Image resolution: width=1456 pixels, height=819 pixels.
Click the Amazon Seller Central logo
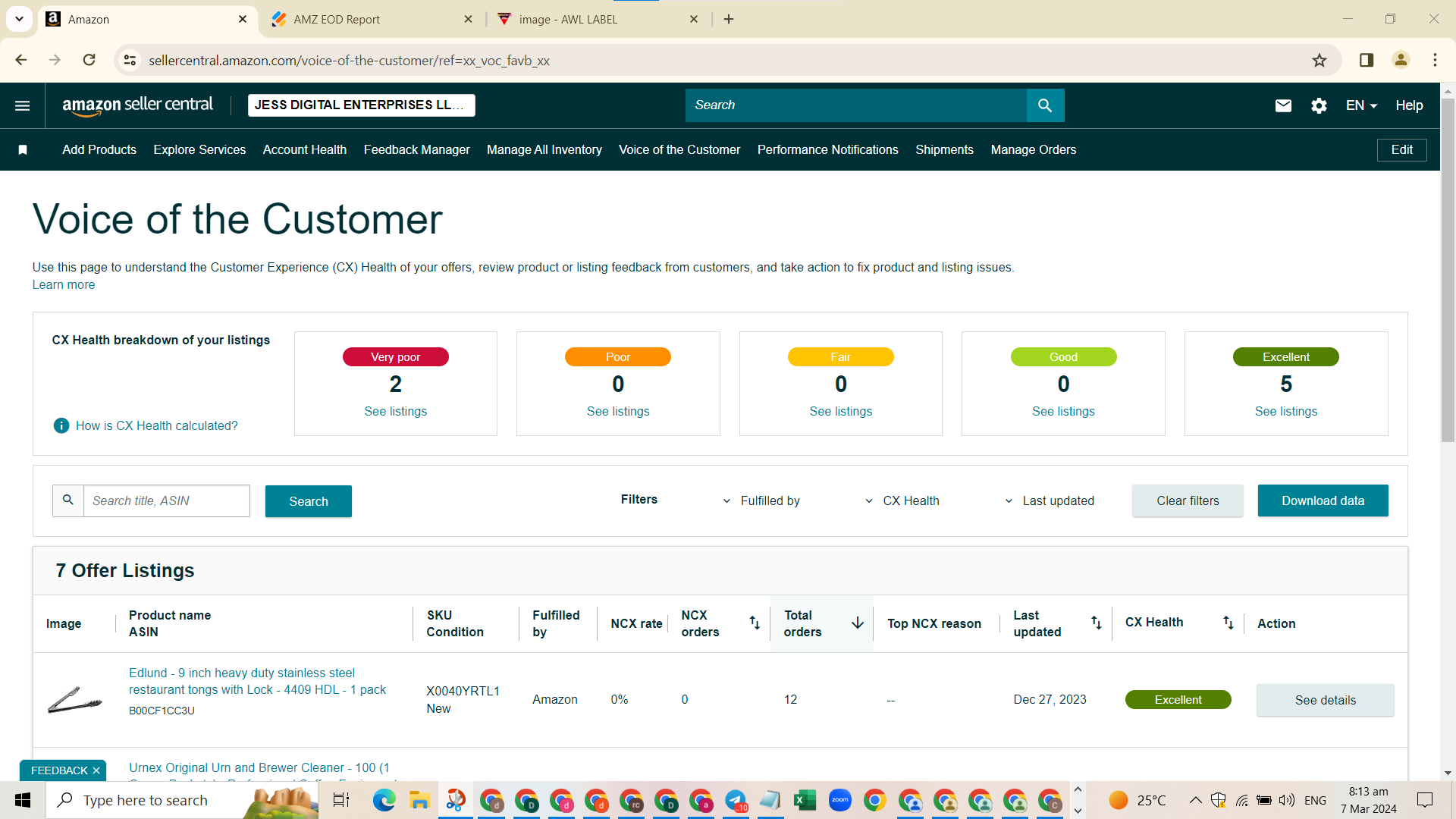point(137,105)
